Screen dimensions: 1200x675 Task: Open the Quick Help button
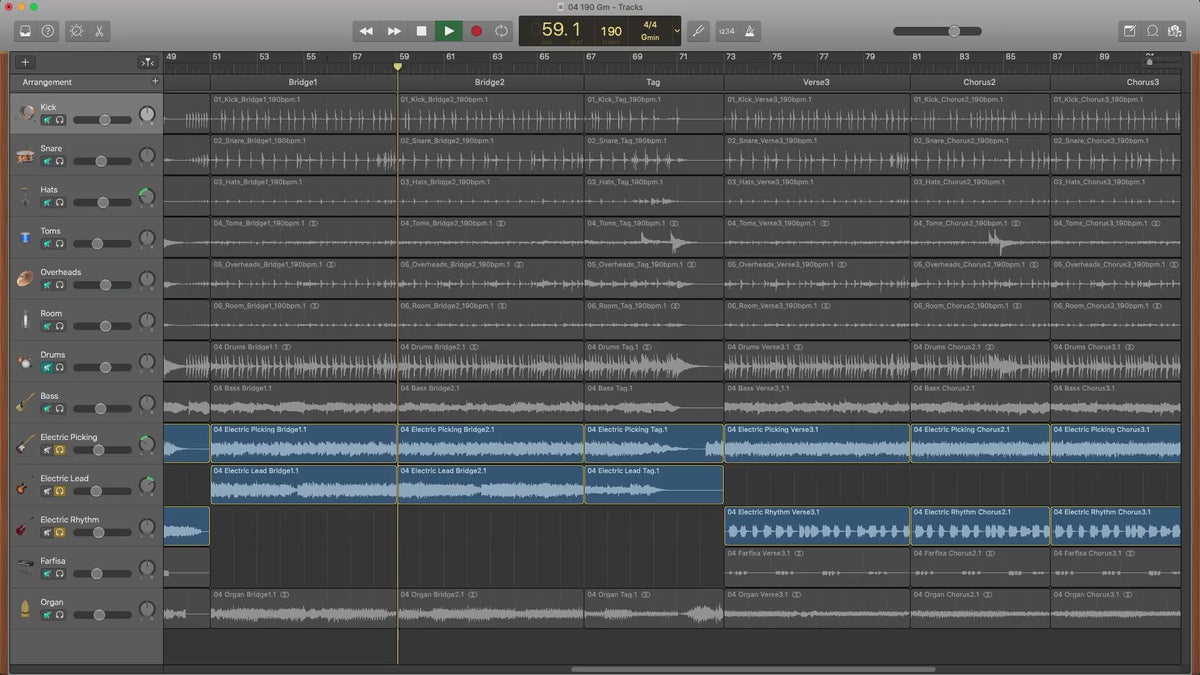point(48,31)
